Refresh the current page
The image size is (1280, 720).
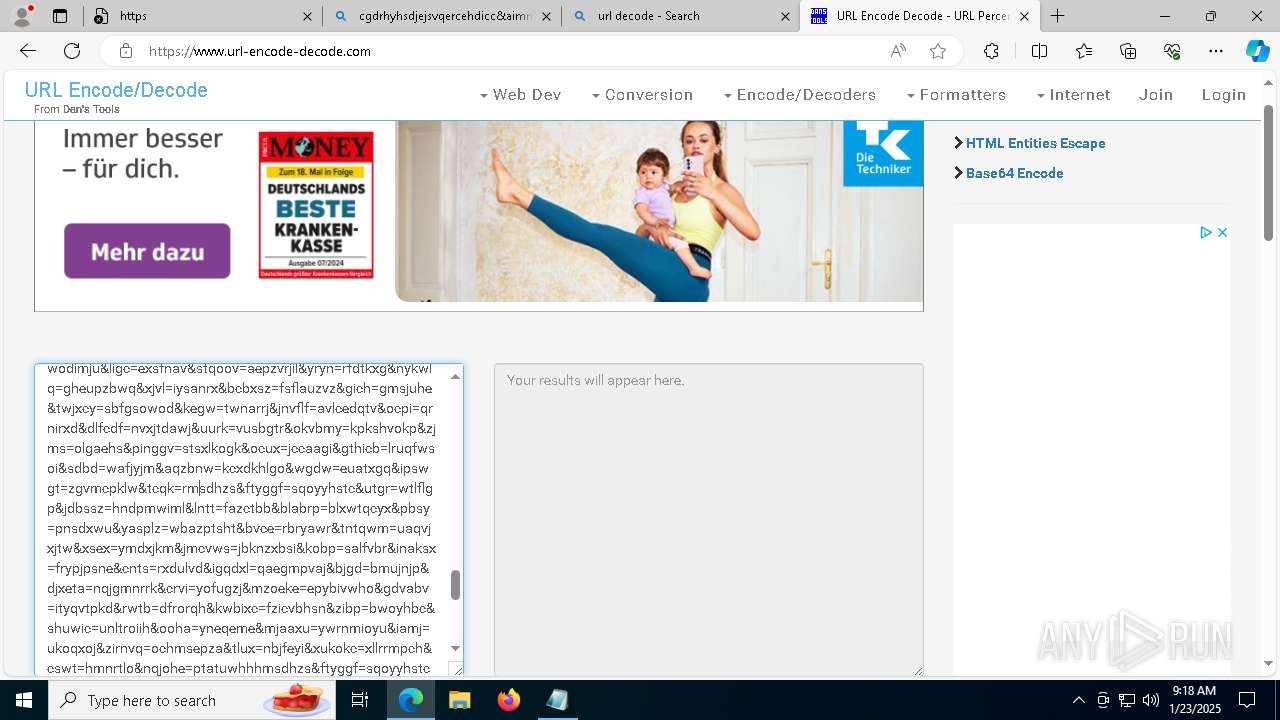72,51
